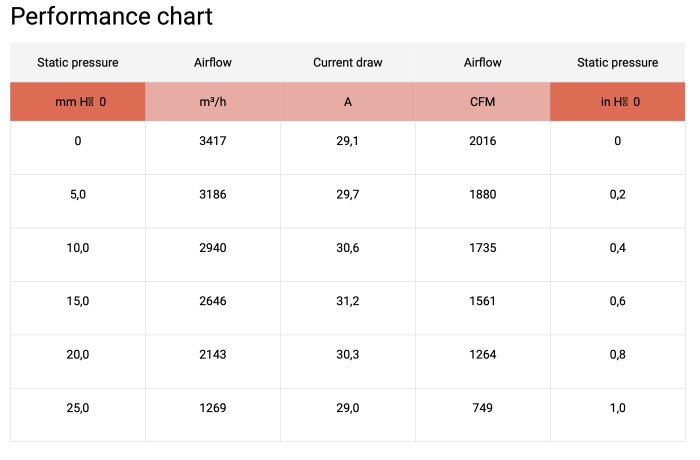Screen dimensions: 700x460
Task: Click the A ampere unit header cell
Action: (x=348, y=102)
